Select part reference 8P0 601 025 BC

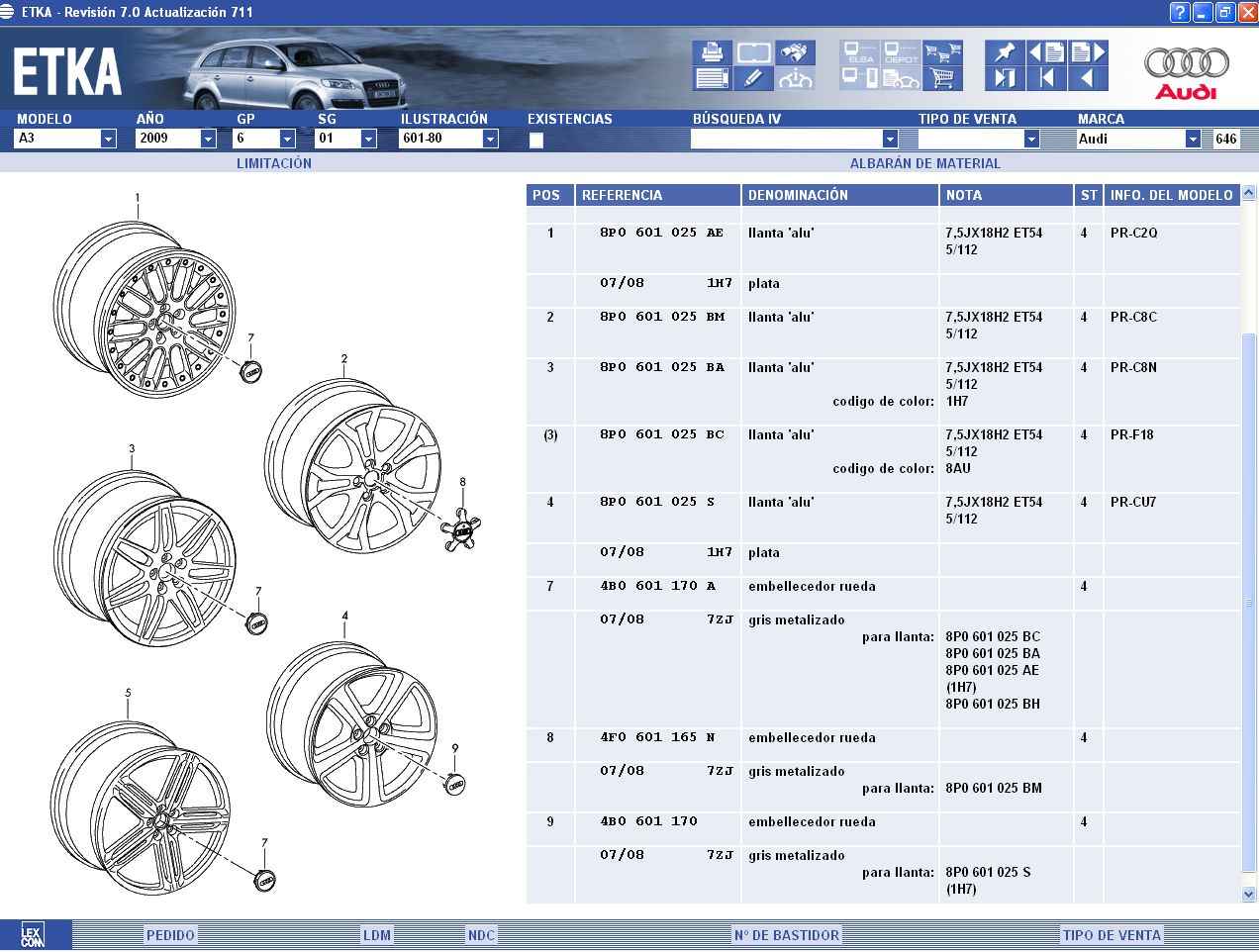click(x=662, y=435)
